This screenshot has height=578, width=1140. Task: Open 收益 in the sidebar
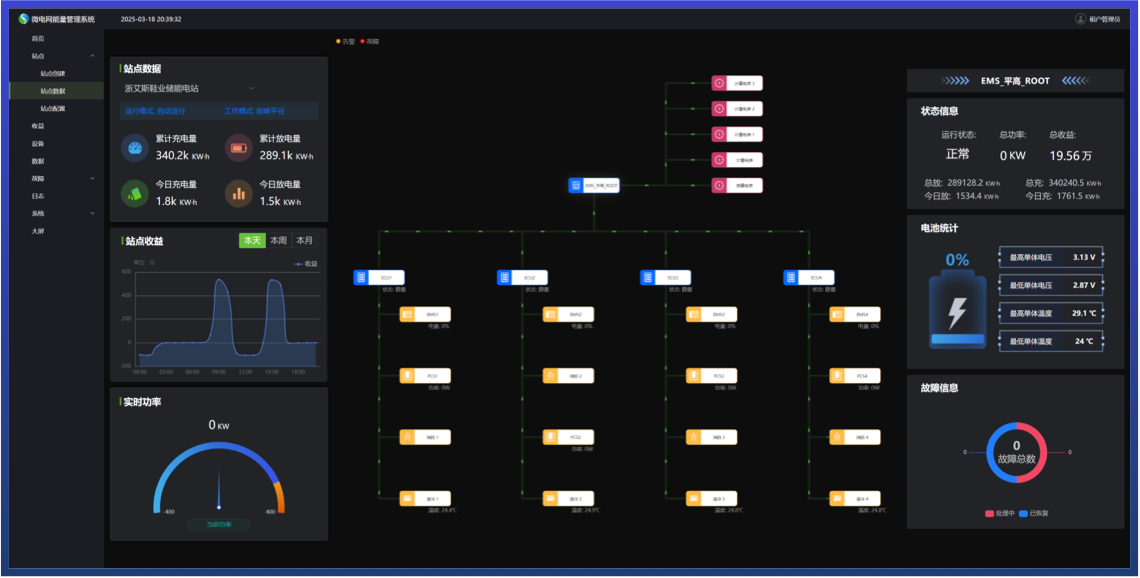(x=38, y=126)
